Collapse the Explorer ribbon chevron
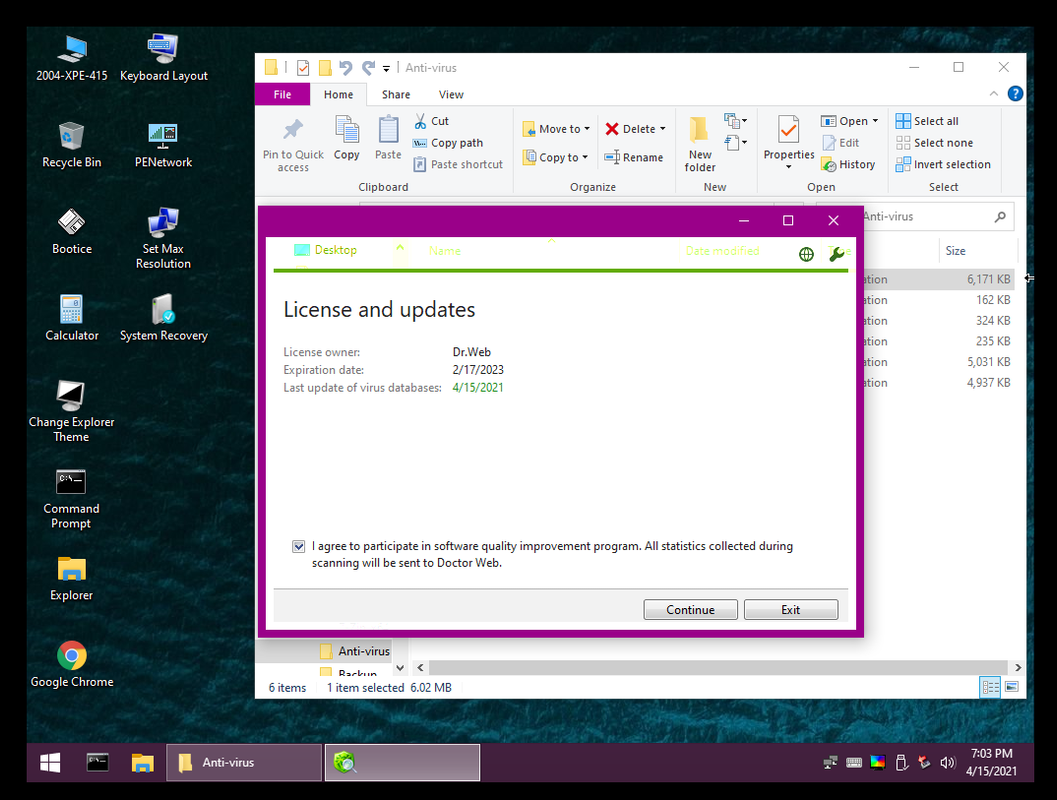The width and height of the screenshot is (1057, 800). 994,94
